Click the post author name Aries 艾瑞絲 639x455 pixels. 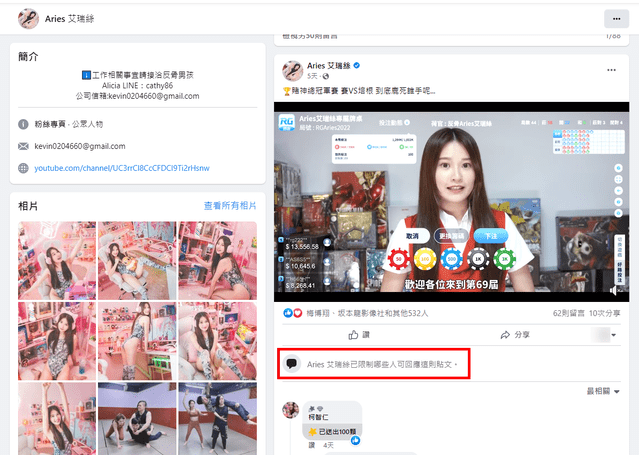click(328, 66)
